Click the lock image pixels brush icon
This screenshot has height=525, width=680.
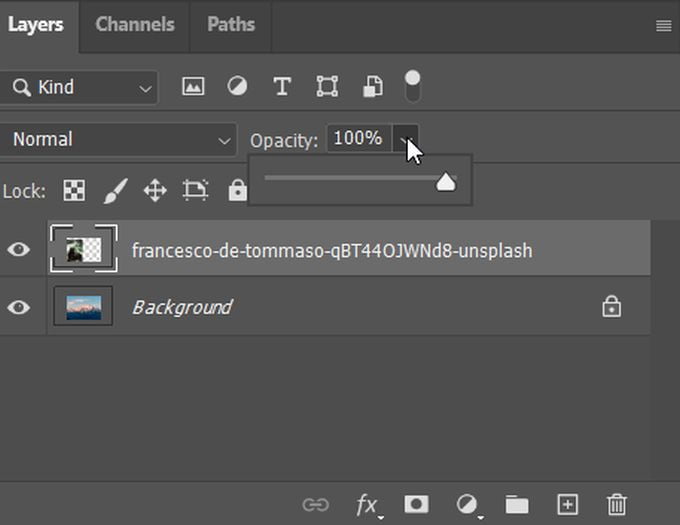point(115,190)
